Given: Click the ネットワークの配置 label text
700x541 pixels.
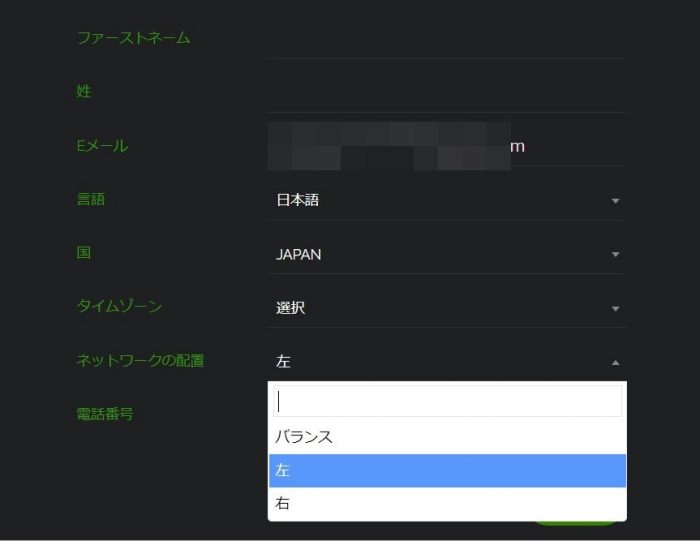Looking at the screenshot, I should pos(140,360).
